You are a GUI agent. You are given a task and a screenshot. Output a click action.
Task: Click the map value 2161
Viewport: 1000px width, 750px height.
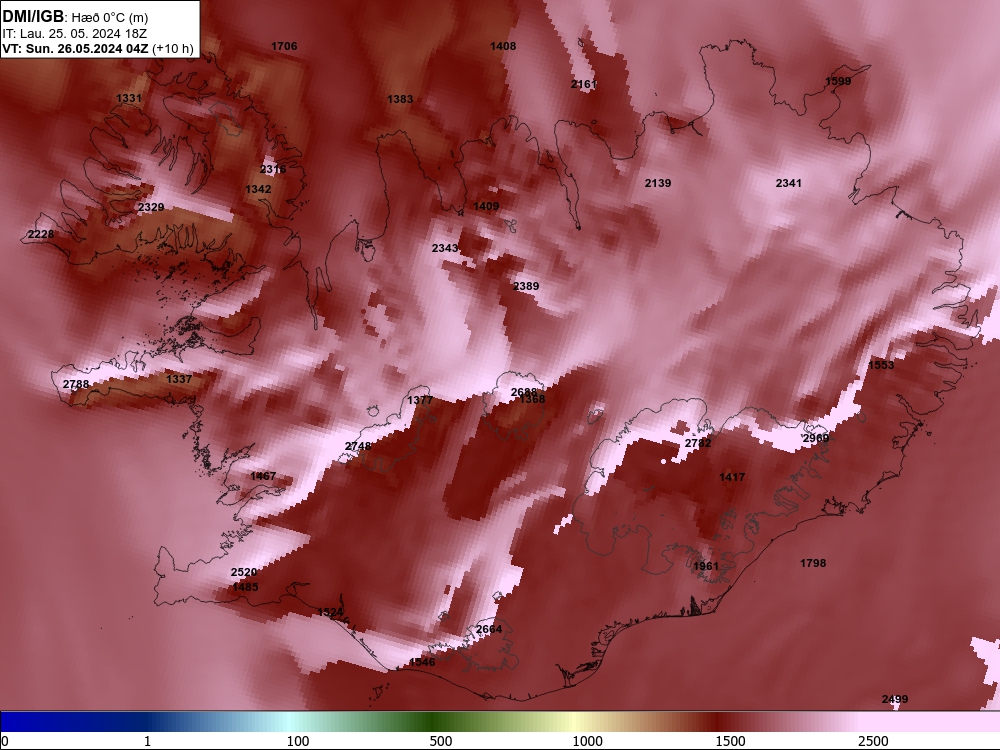(584, 84)
